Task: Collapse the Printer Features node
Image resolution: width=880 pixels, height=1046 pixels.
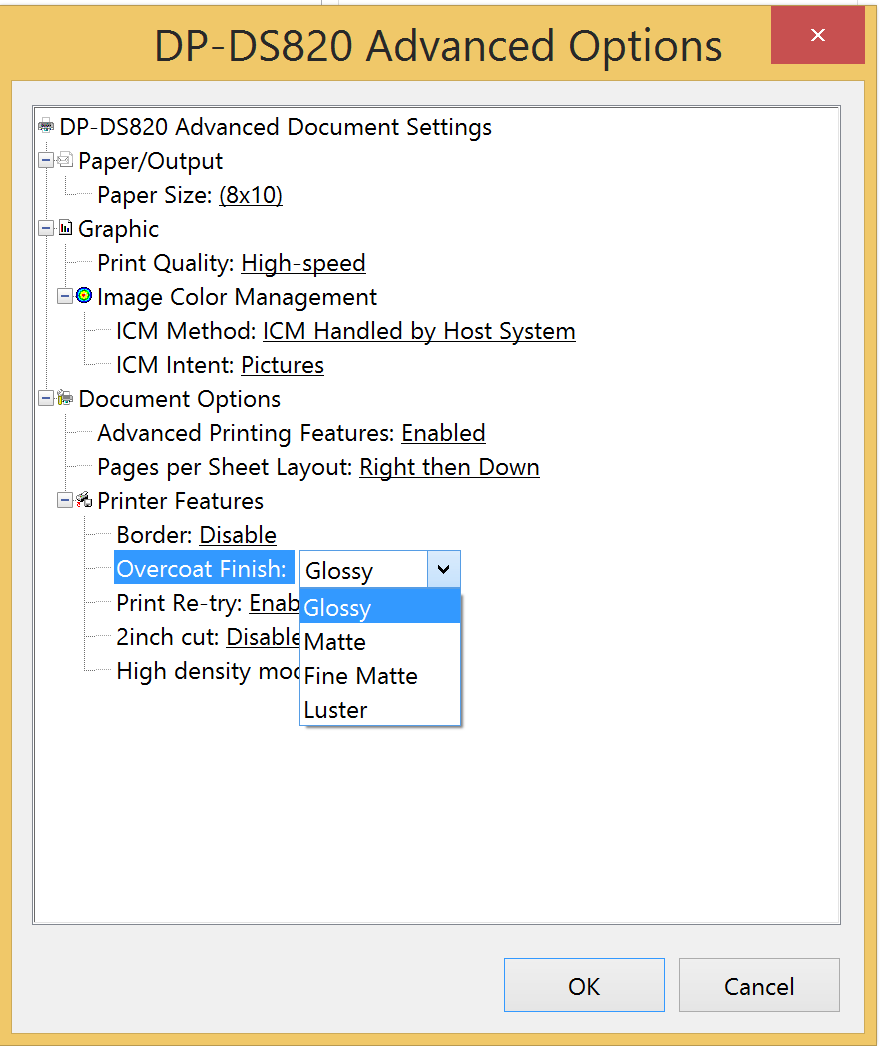Action: click(65, 500)
